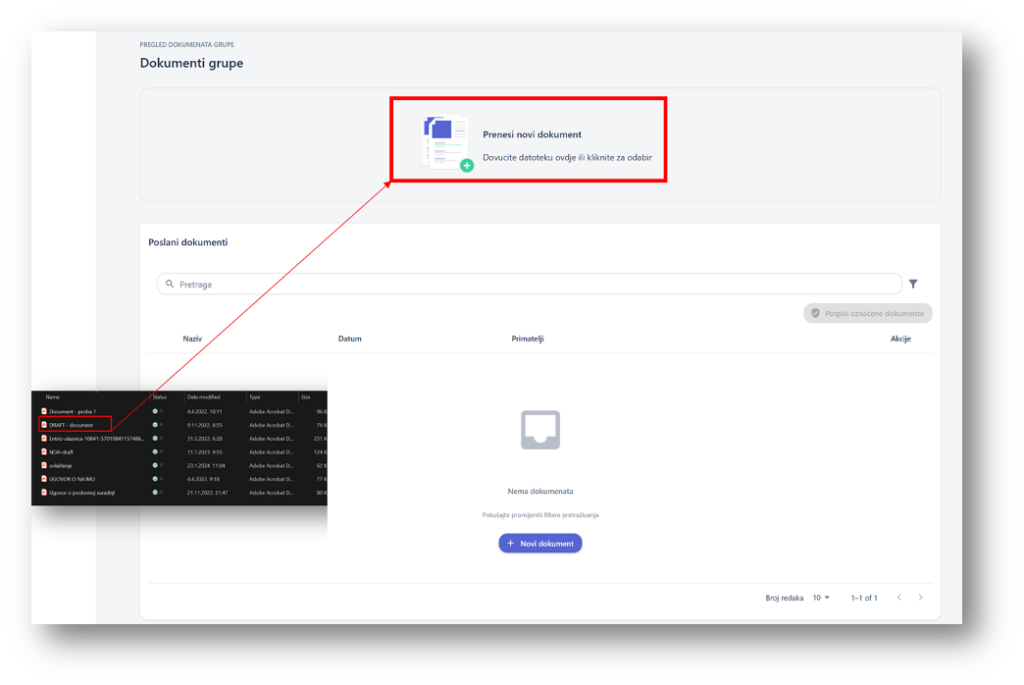Click Potpiši označene dokumente button
The height and width of the screenshot is (685, 1024).
867,313
